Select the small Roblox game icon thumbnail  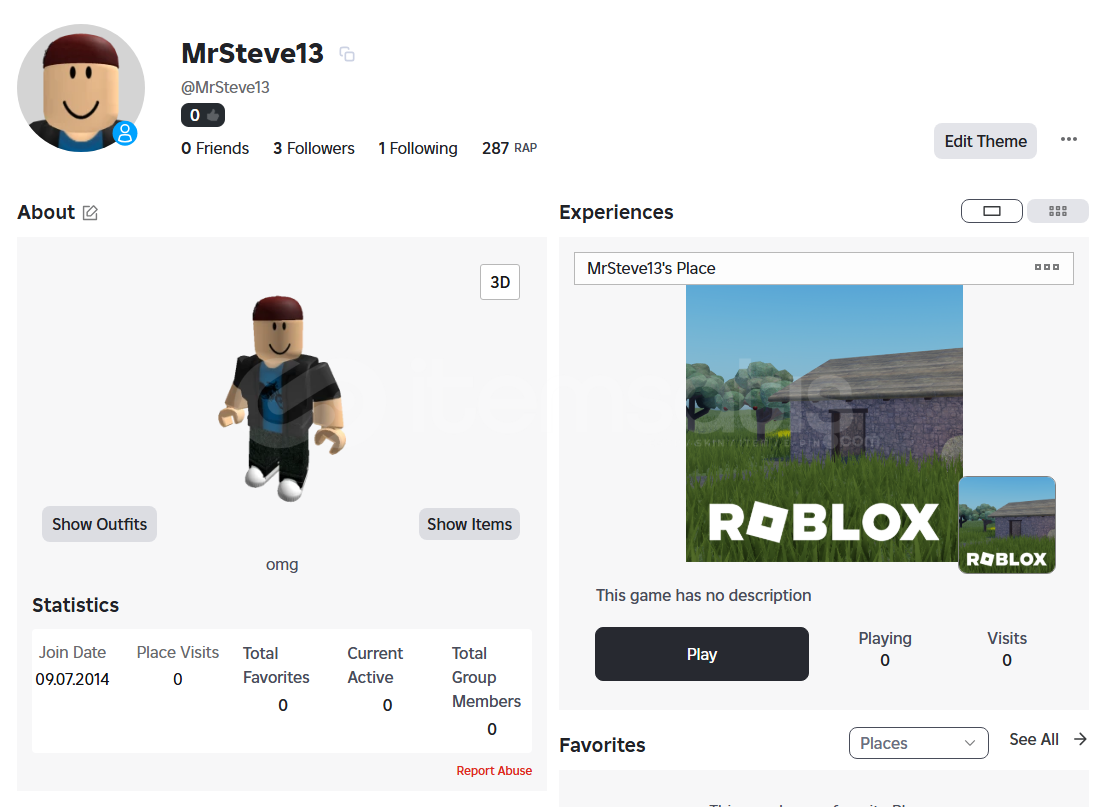click(x=1007, y=525)
